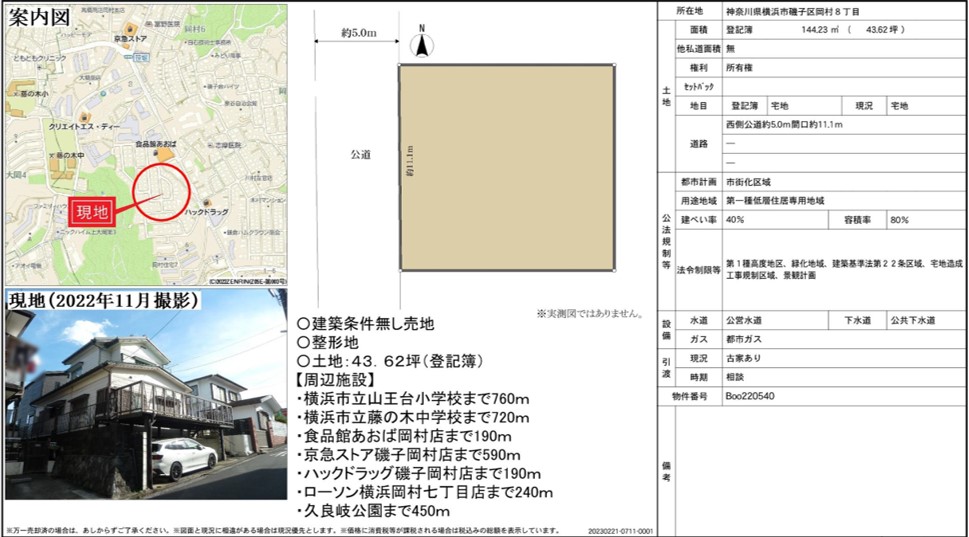Click the 建ぺい率 40% value cell
This screenshot has width=969, height=537.
(736, 219)
